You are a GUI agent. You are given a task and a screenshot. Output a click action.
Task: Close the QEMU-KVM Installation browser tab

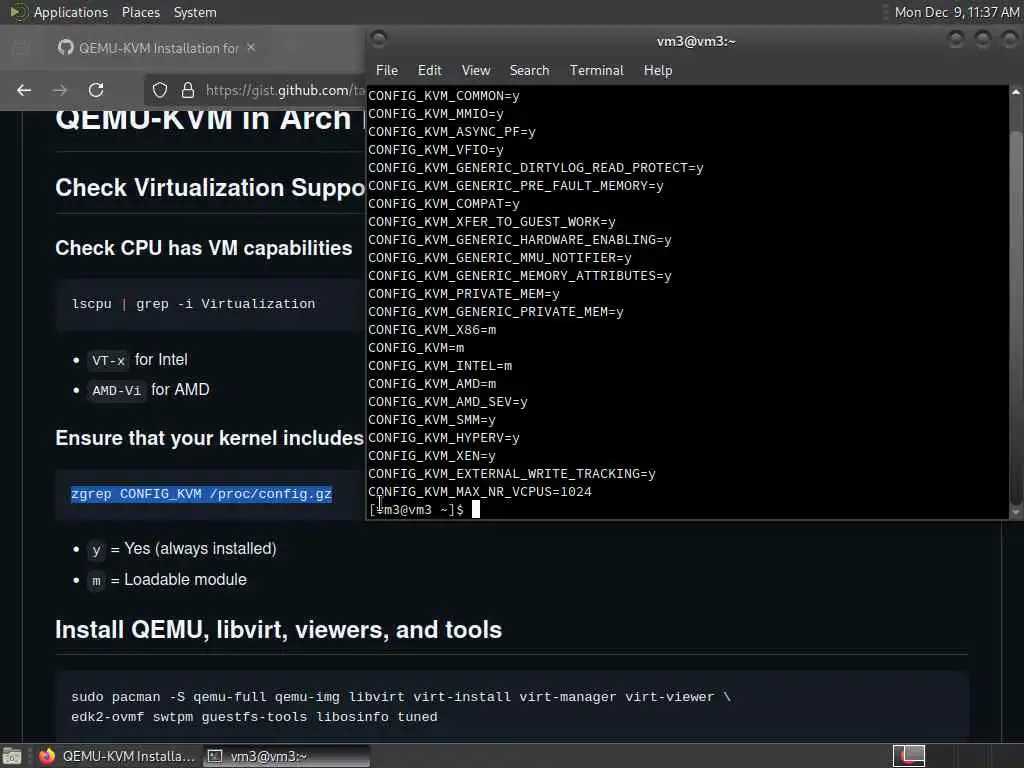pos(251,48)
